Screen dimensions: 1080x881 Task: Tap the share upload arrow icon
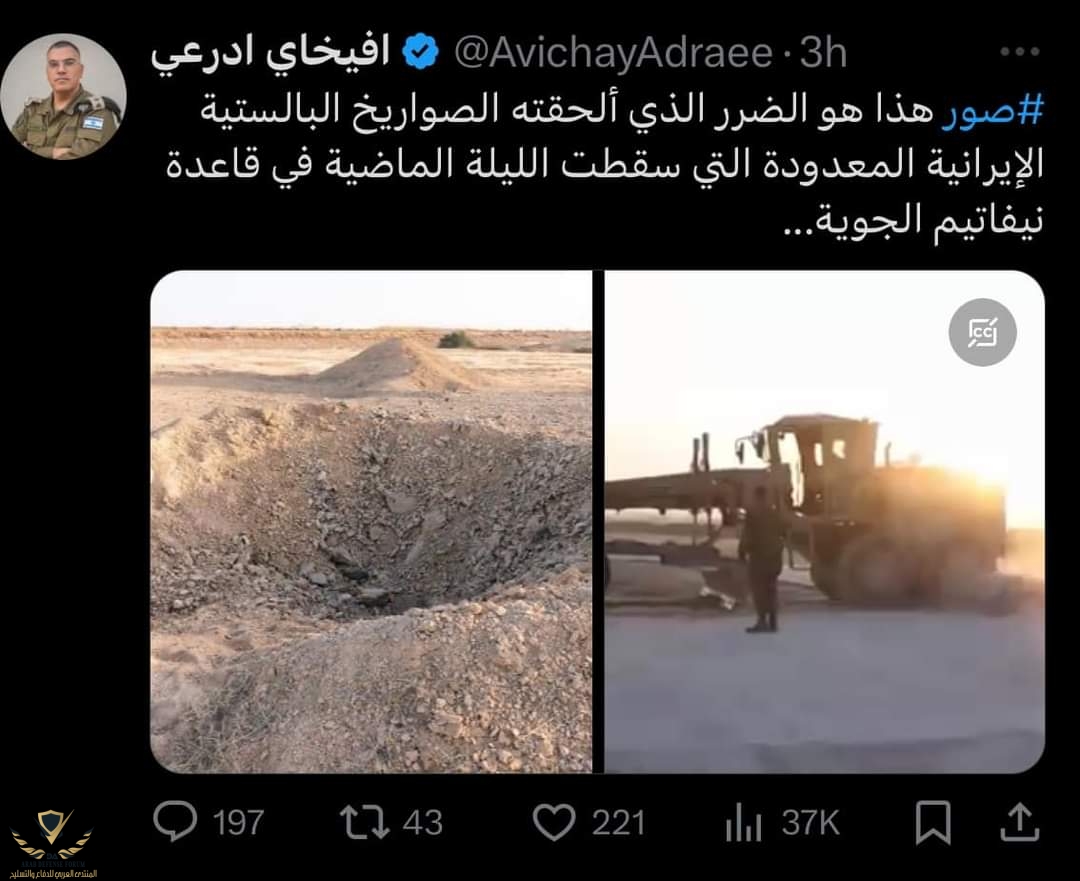pos(1019,822)
